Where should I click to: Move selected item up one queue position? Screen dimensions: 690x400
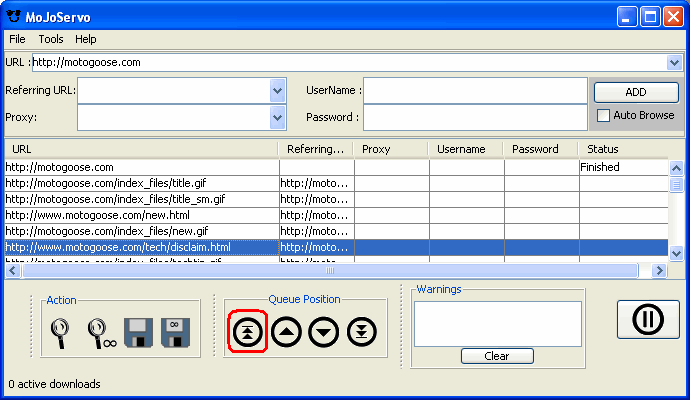(286, 332)
